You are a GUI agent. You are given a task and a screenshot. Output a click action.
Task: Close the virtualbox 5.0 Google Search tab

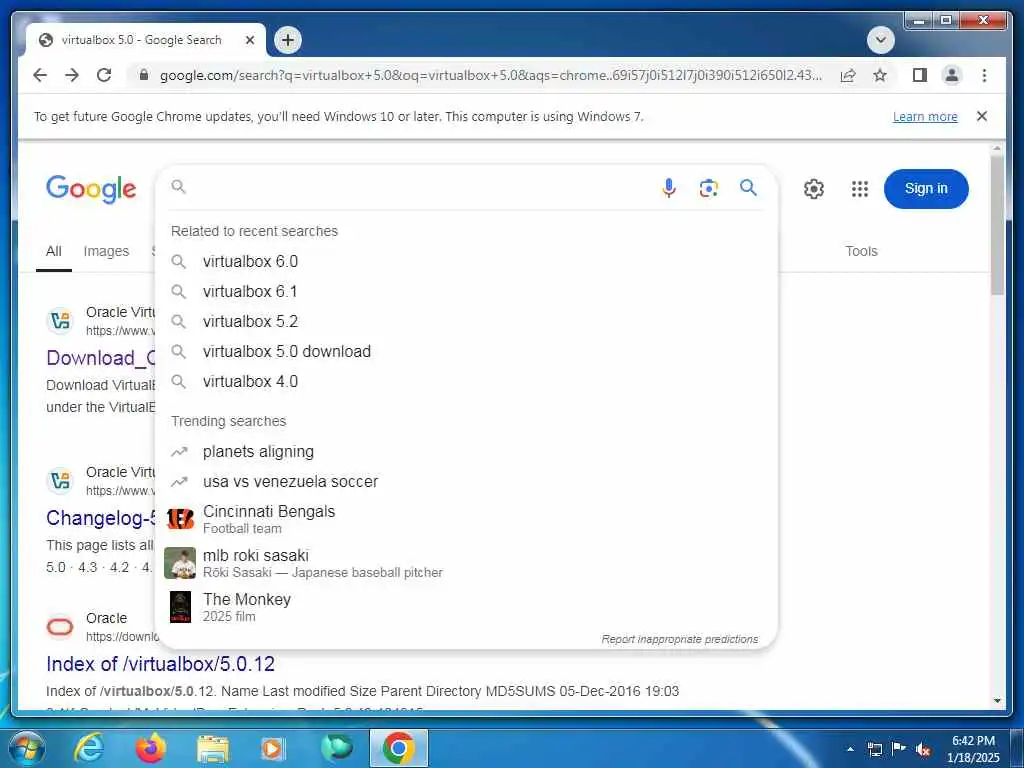(249, 40)
